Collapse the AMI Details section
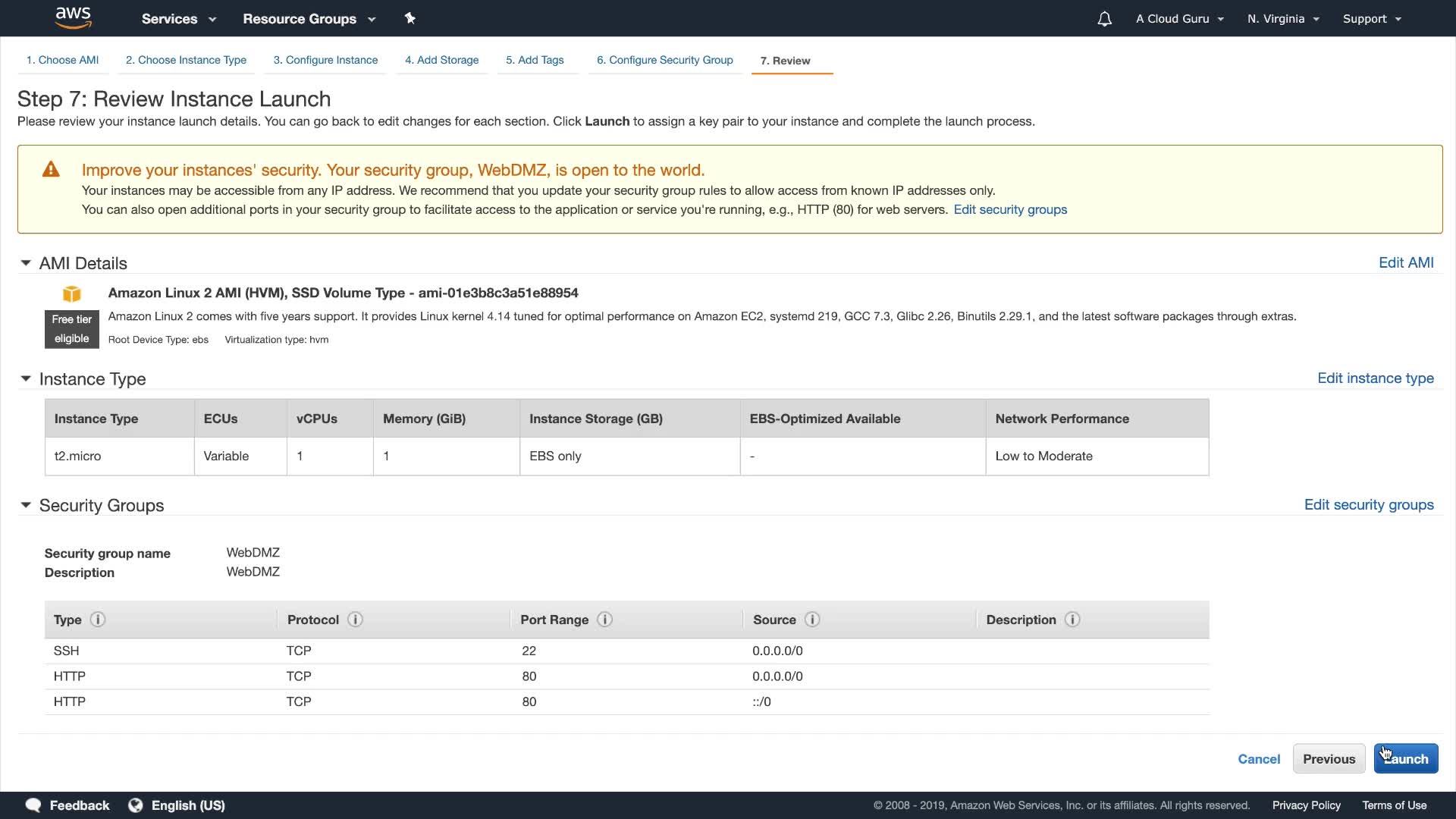The image size is (1456, 819). click(26, 263)
